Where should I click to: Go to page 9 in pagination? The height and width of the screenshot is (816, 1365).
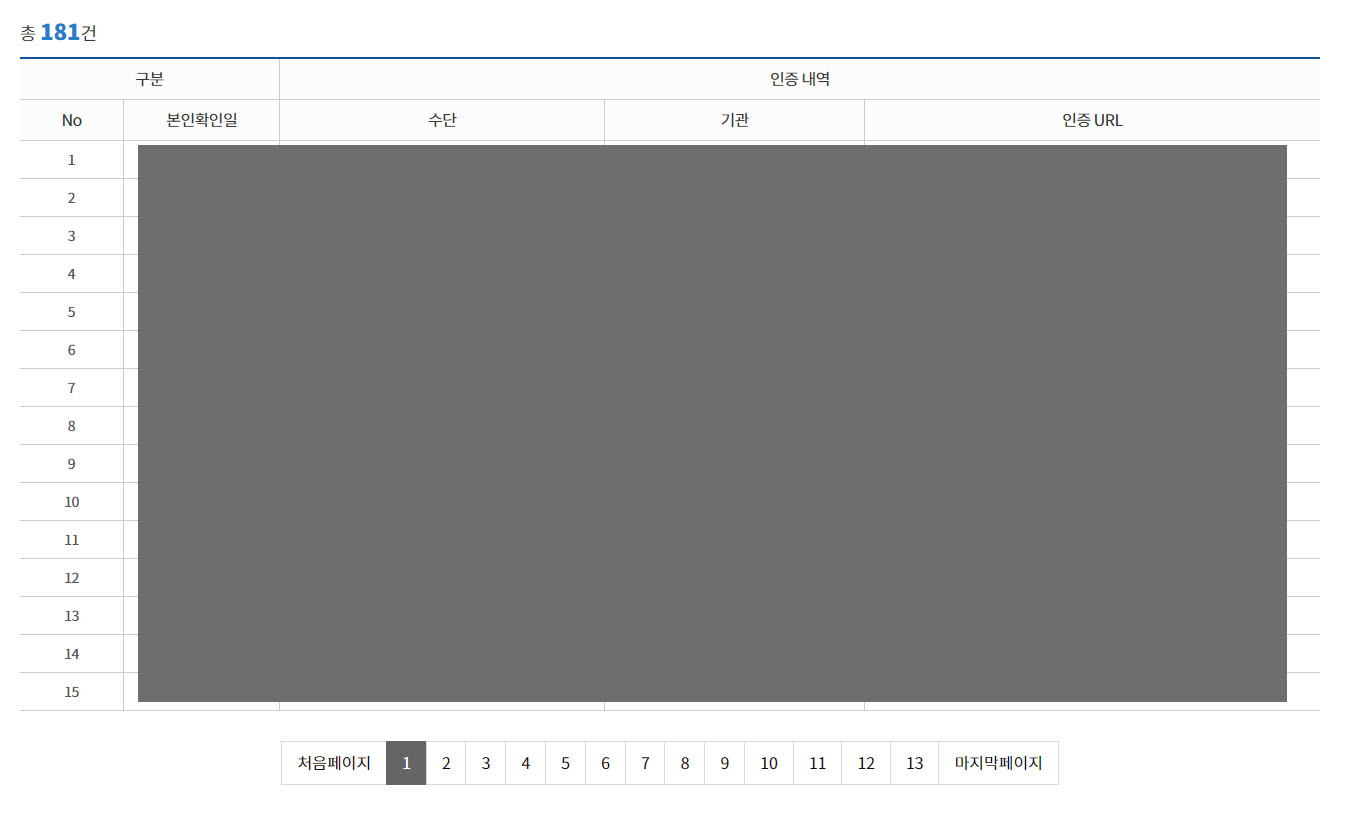[724, 763]
